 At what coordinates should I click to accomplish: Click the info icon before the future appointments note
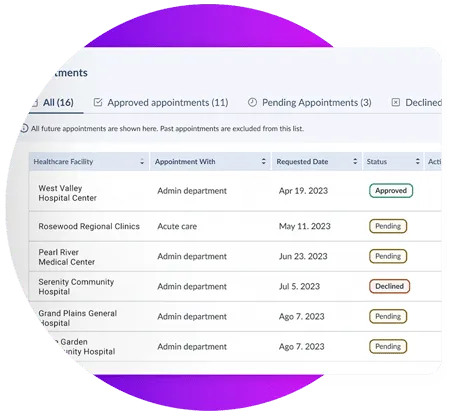click(24, 128)
